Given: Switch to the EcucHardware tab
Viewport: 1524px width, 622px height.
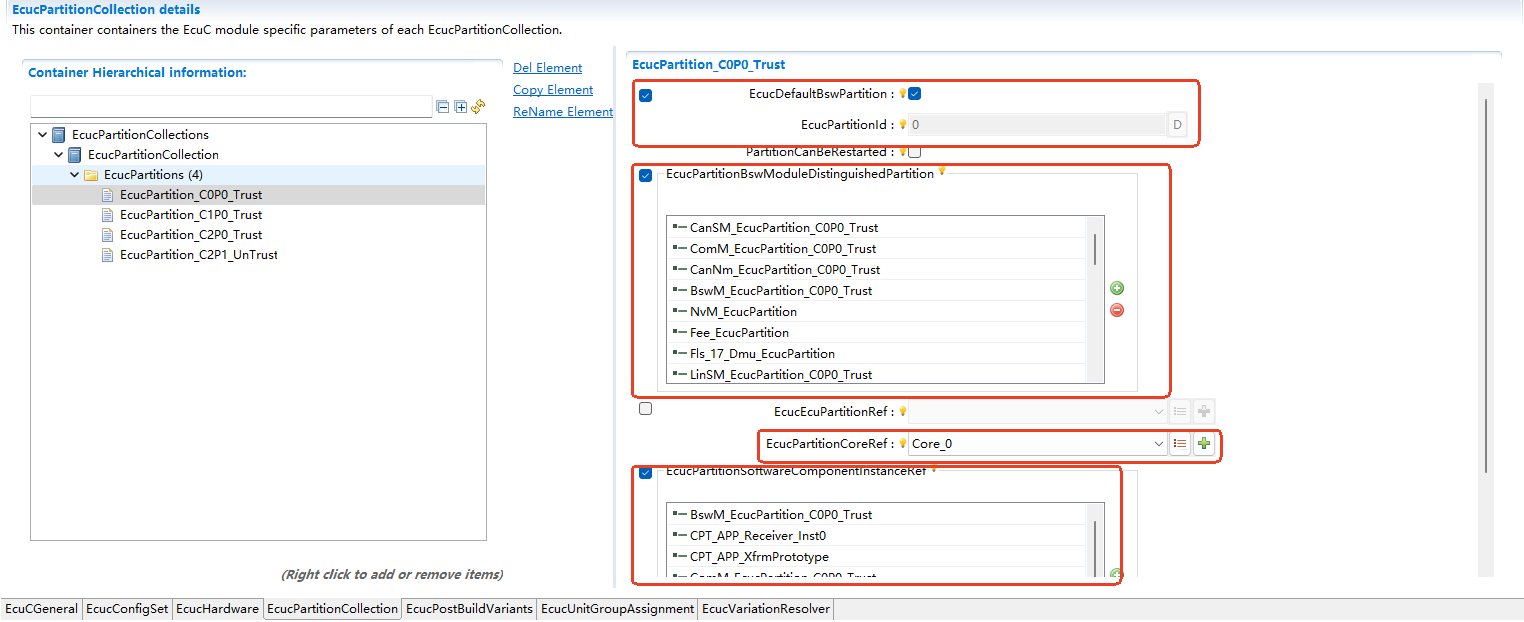Looking at the screenshot, I should [217, 609].
